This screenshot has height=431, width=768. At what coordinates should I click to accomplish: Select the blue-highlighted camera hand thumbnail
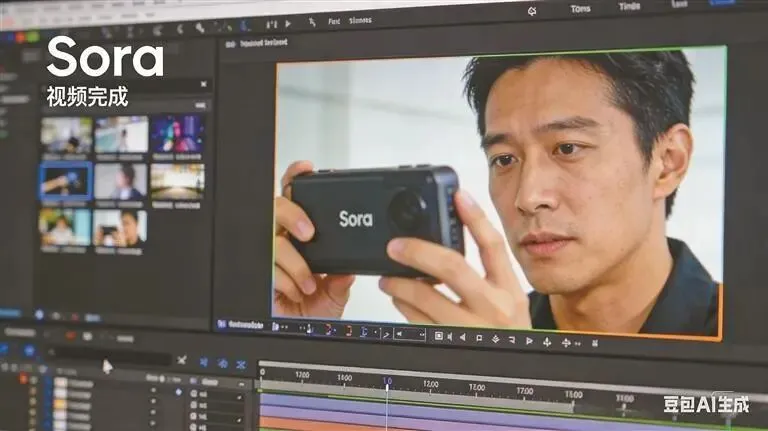(66, 182)
